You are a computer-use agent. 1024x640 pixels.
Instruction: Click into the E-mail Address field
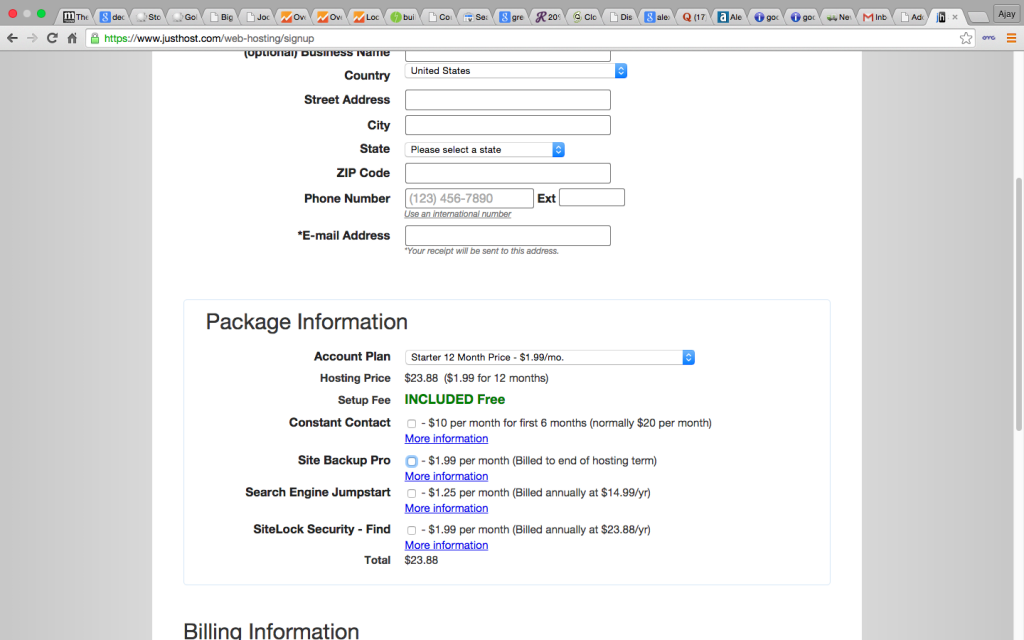pos(507,236)
